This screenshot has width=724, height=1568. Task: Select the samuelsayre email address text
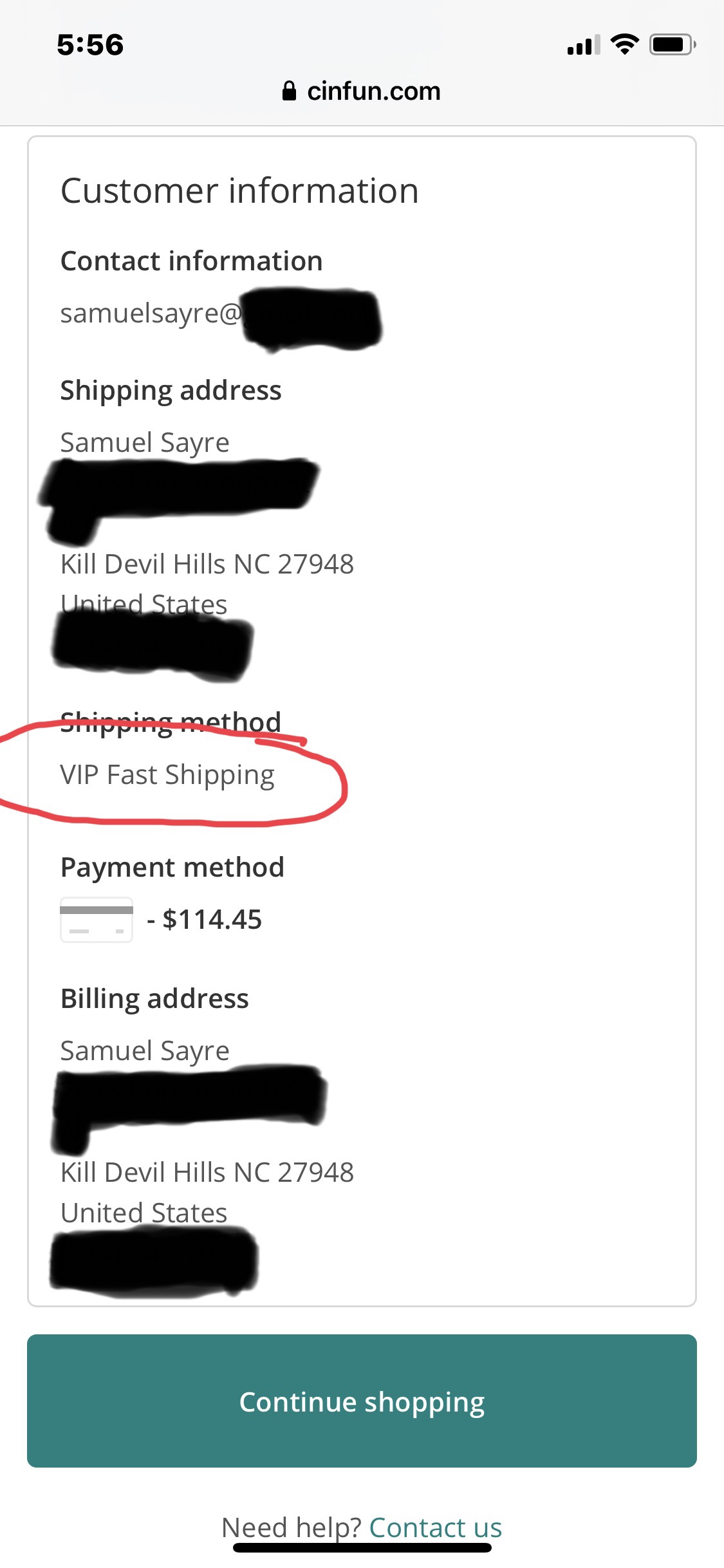[x=151, y=313]
